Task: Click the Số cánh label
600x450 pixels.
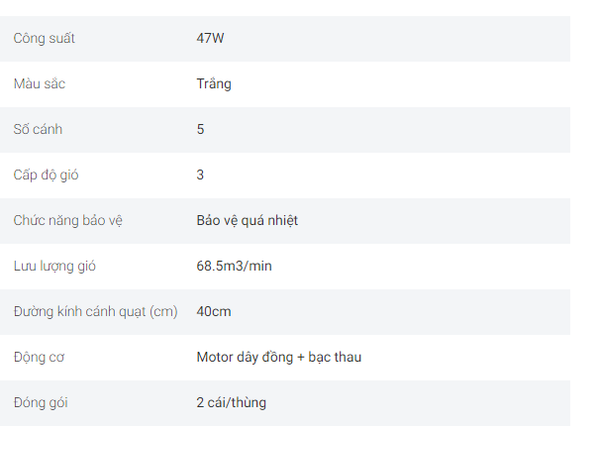Action: coord(38,129)
